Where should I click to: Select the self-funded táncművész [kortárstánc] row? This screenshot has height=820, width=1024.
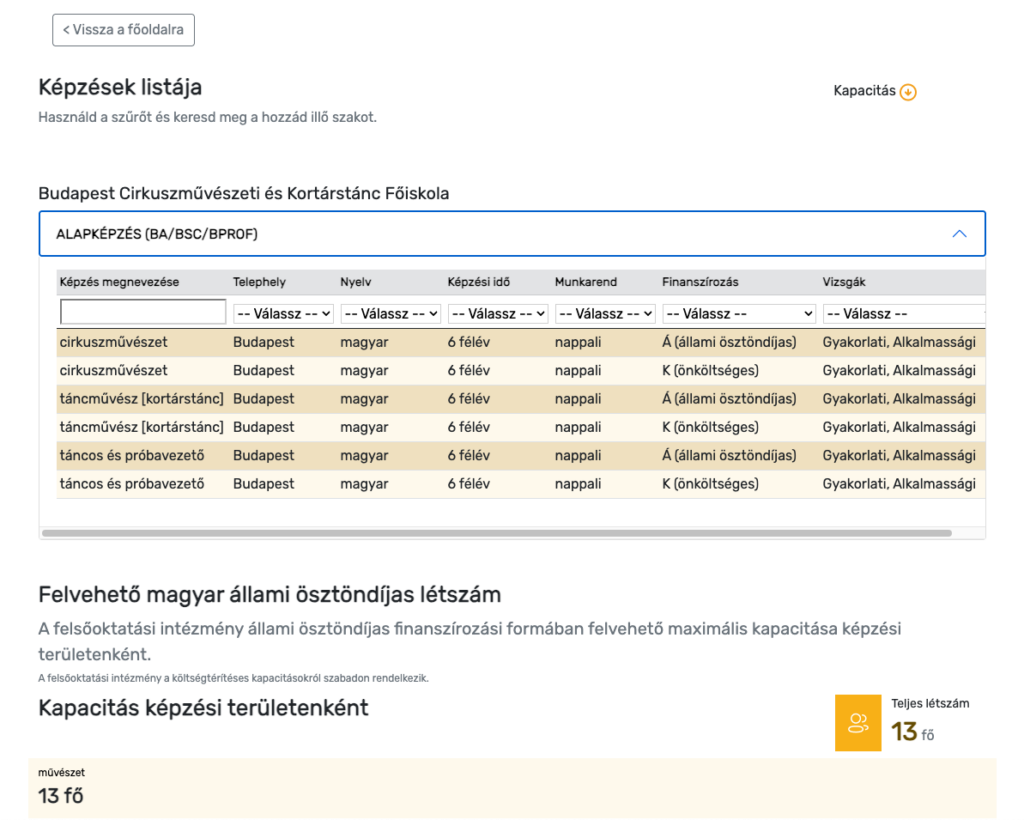click(x=520, y=428)
